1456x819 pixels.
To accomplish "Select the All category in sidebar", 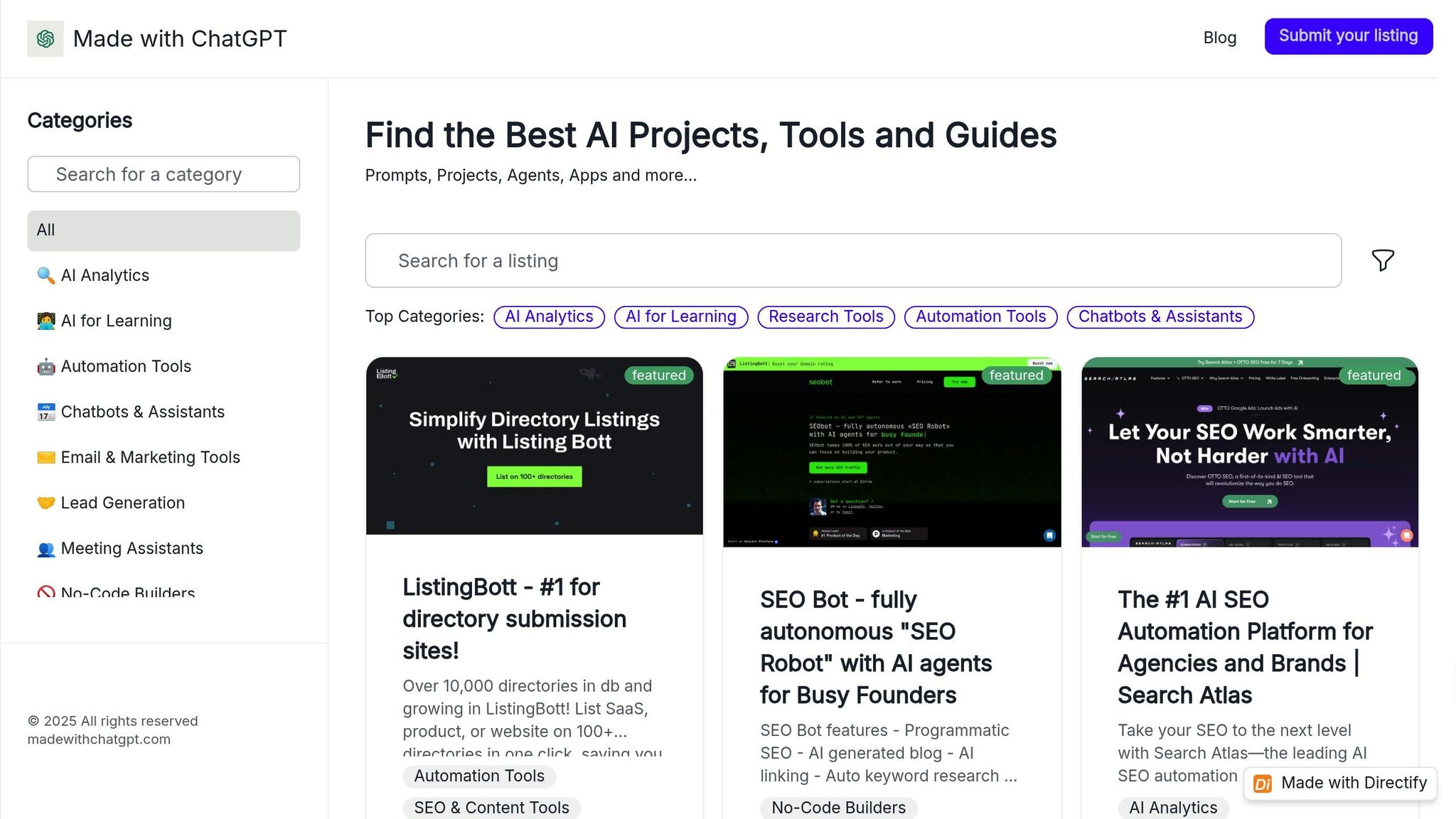I will tap(164, 230).
